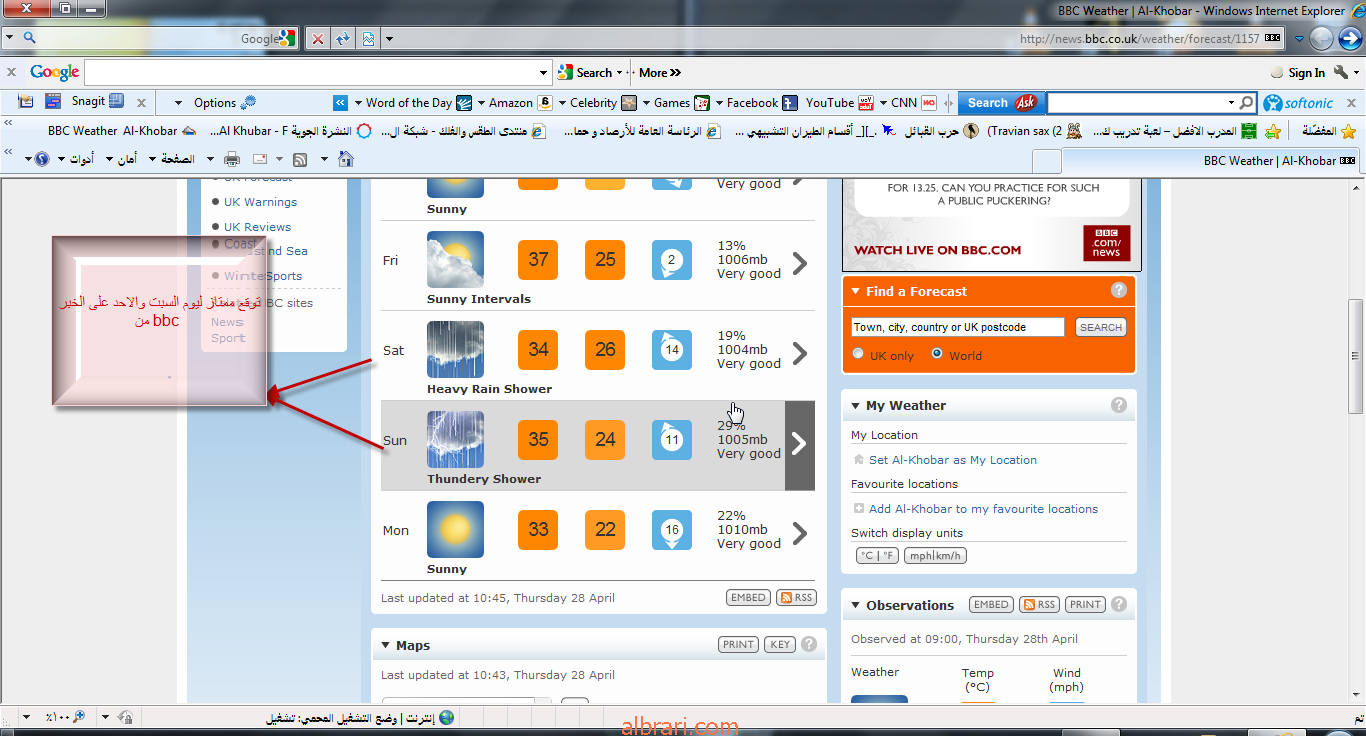Click the YouTube toolbar icon
This screenshot has height=736, width=1366.
coord(866,102)
